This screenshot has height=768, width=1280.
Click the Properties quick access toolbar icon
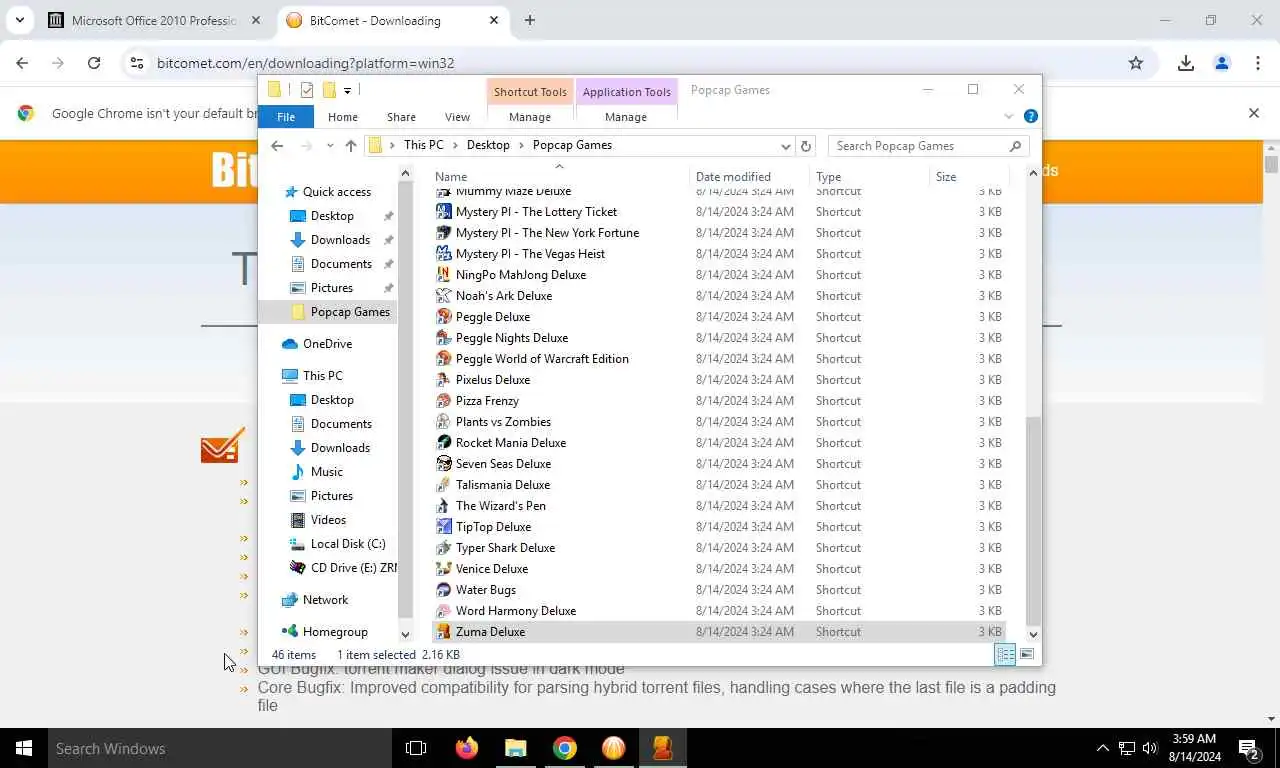pyautogui.click(x=307, y=90)
